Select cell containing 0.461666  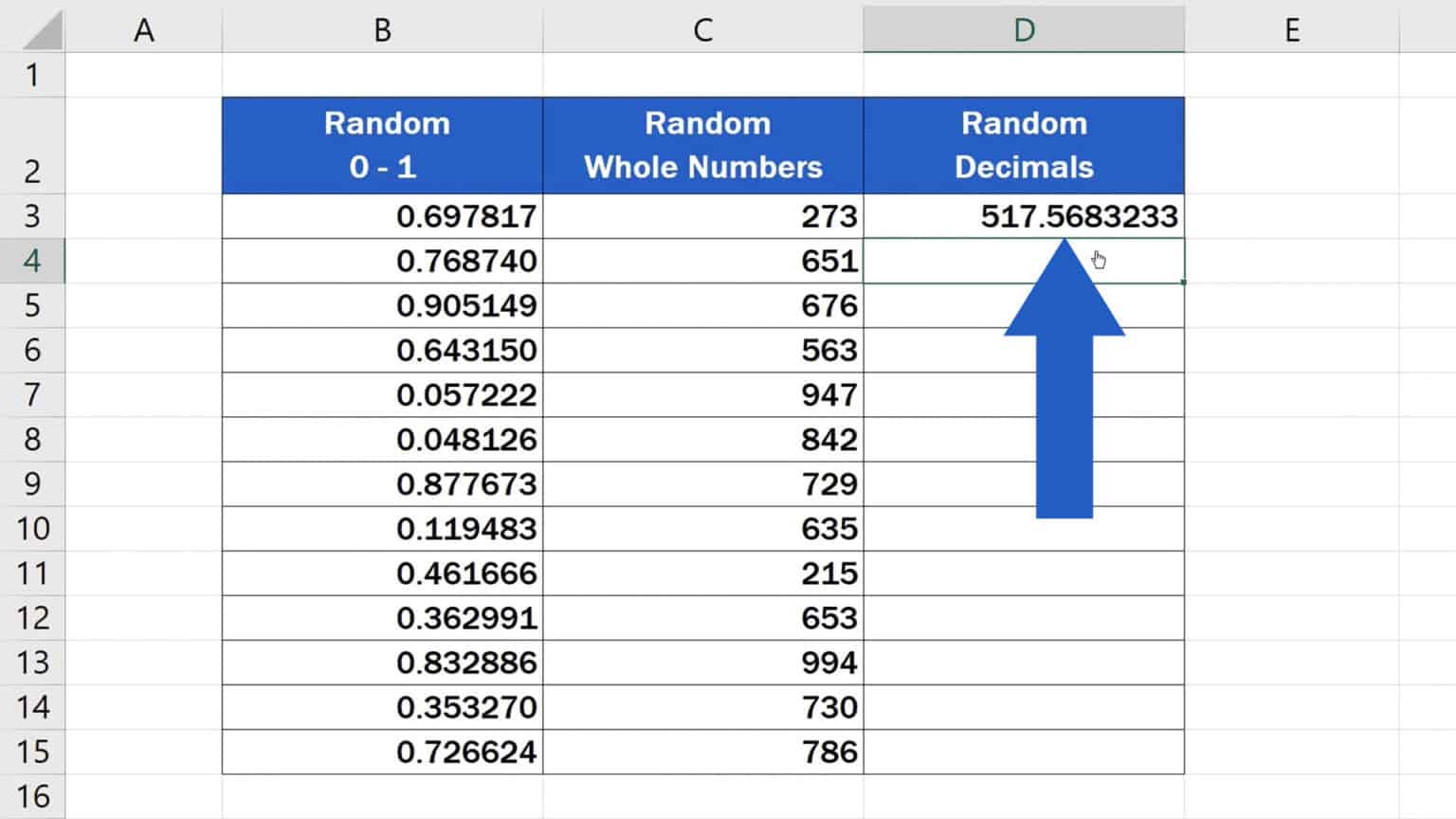(x=382, y=573)
